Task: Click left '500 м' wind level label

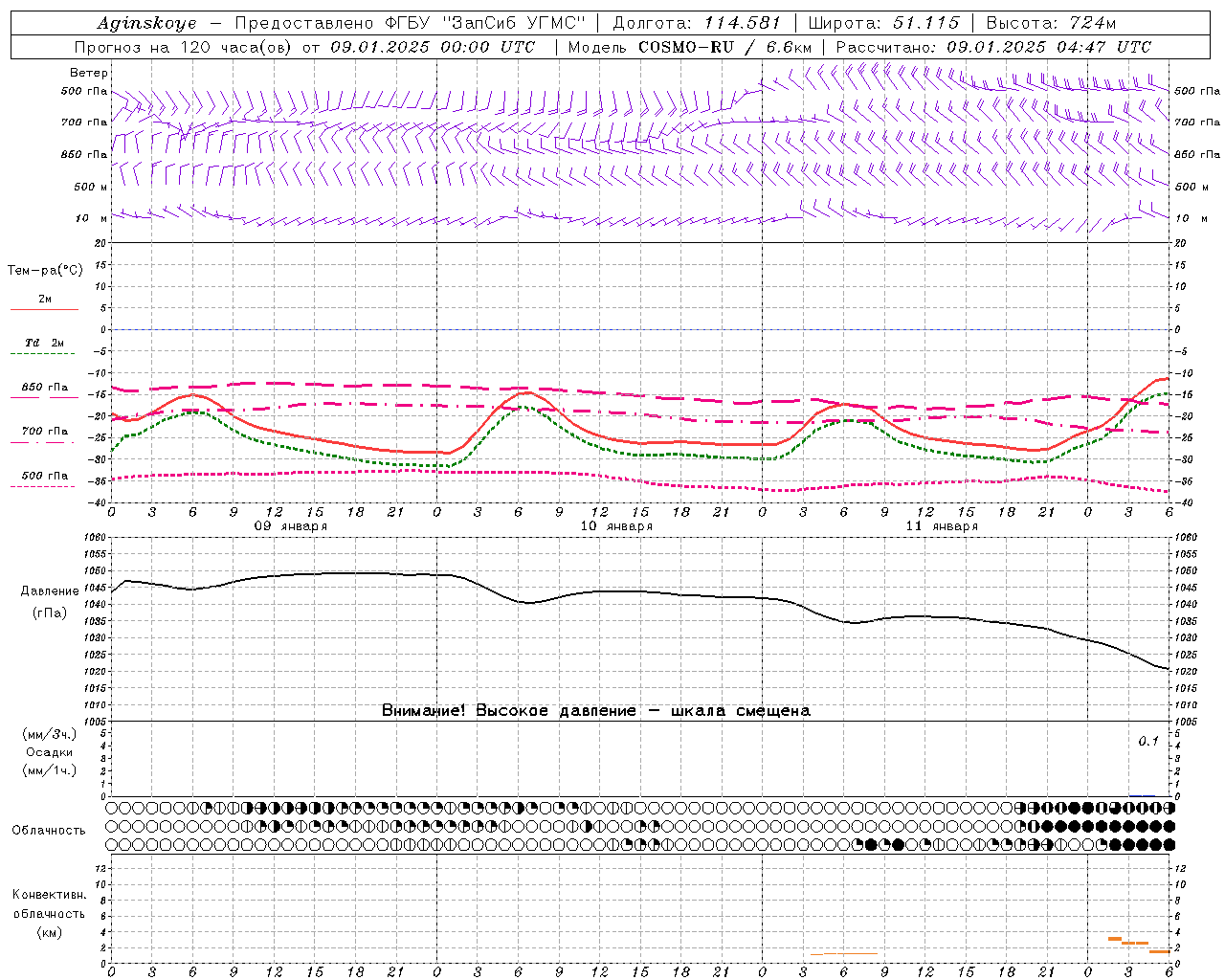Action: click(x=91, y=187)
